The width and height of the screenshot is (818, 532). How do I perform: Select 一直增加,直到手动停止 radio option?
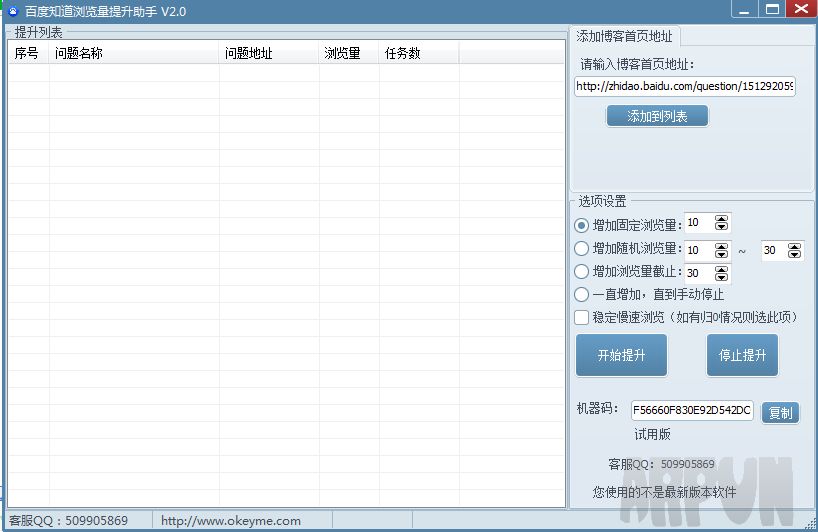[582, 295]
